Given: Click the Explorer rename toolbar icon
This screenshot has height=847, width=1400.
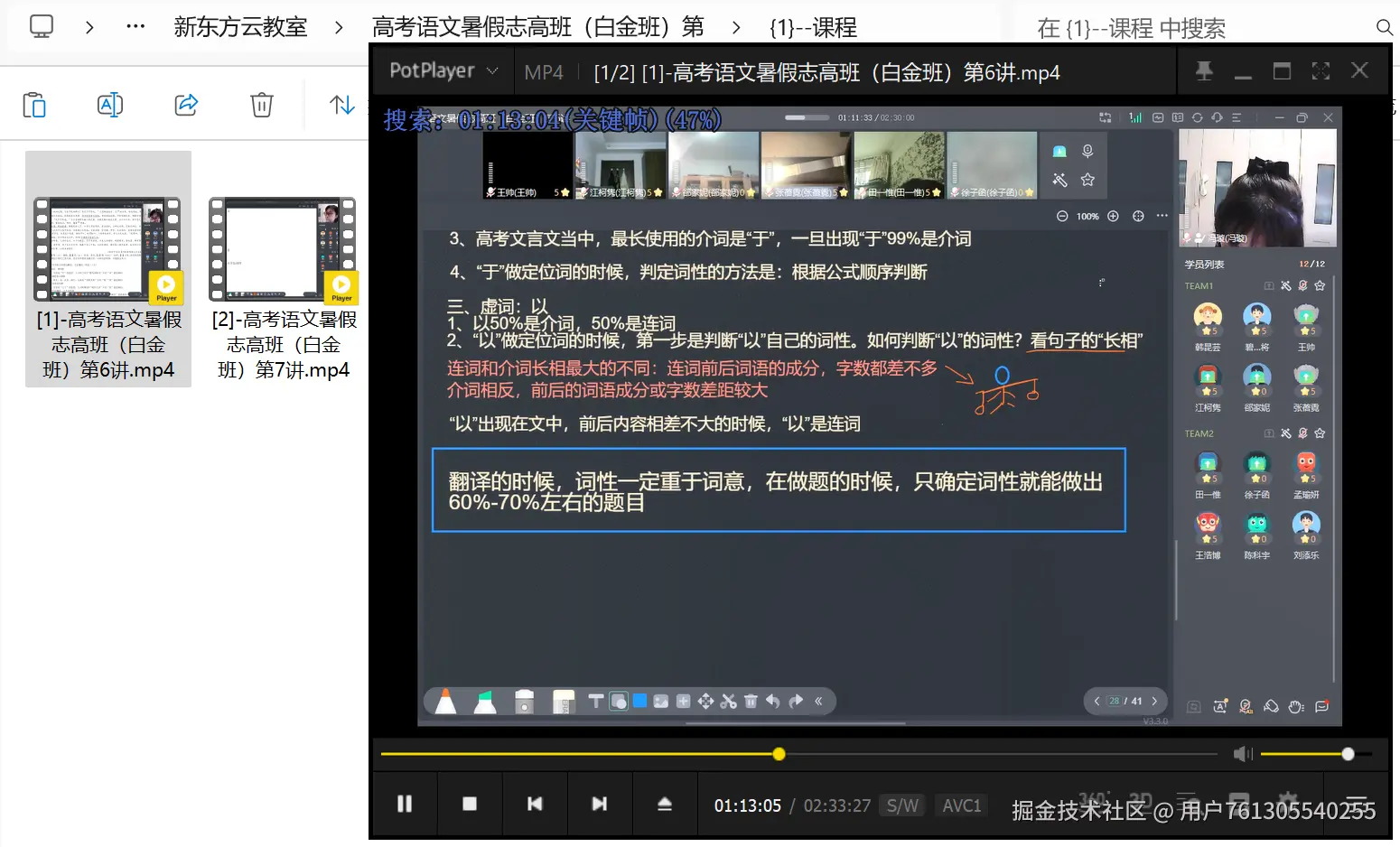Looking at the screenshot, I should (x=110, y=105).
